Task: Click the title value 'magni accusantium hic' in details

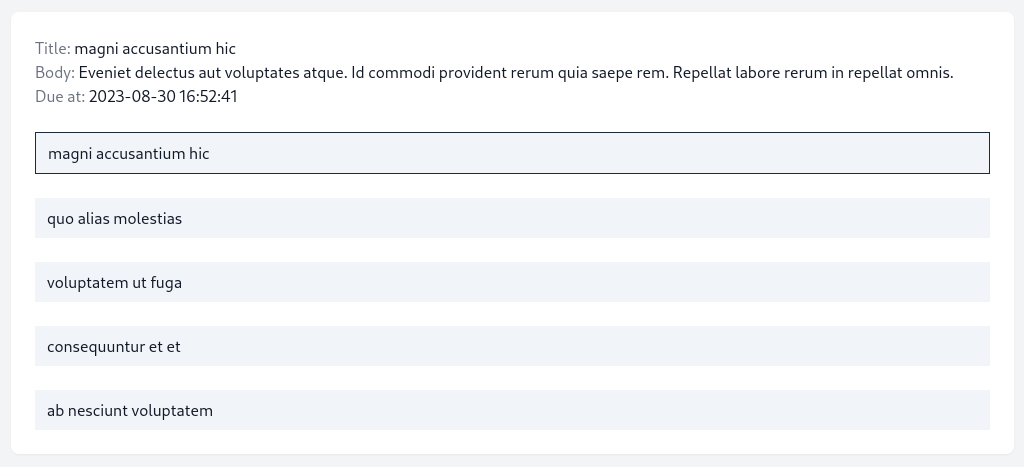Action: (x=155, y=49)
